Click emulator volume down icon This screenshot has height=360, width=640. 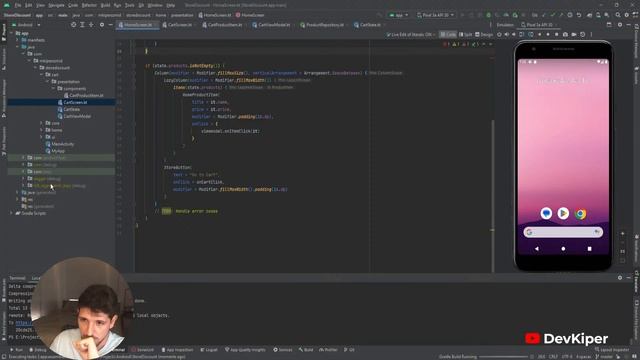(514, 35)
